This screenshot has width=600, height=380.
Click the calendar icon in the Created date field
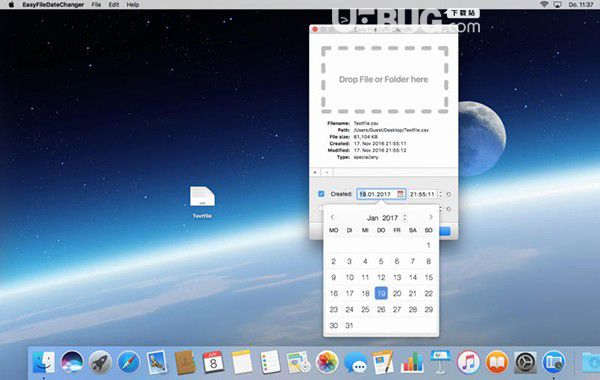click(x=400, y=194)
